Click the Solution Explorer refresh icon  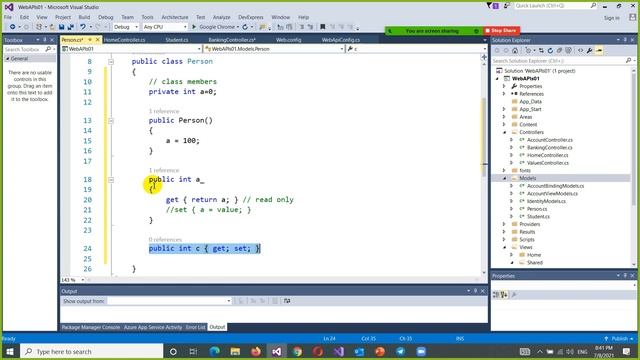point(550,51)
